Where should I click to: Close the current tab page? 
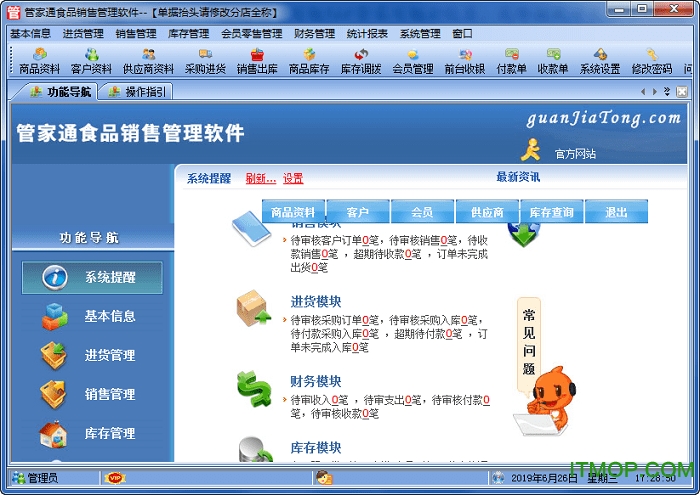tap(682, 92)
